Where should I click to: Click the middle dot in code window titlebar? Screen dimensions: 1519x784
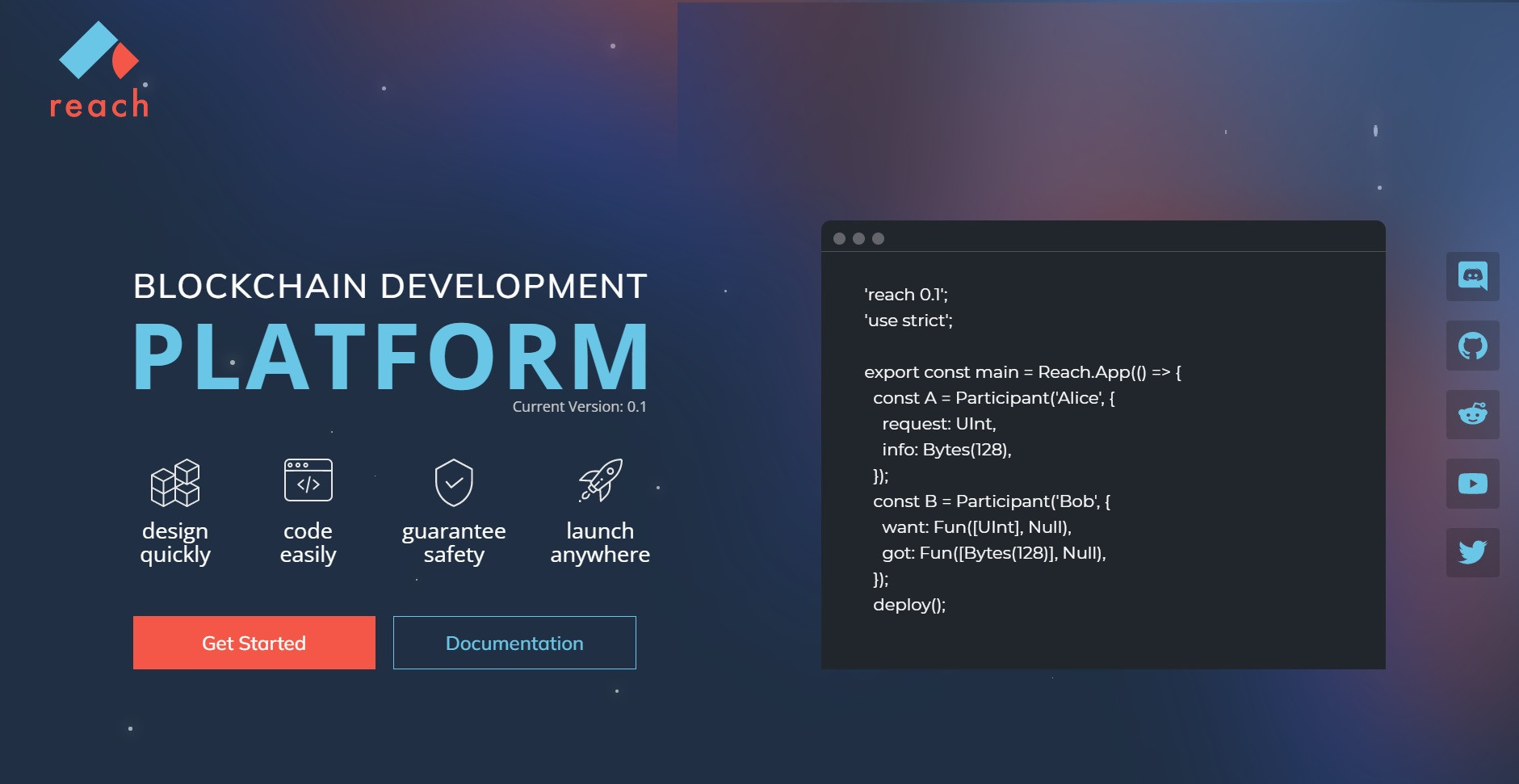coord(858,238)
